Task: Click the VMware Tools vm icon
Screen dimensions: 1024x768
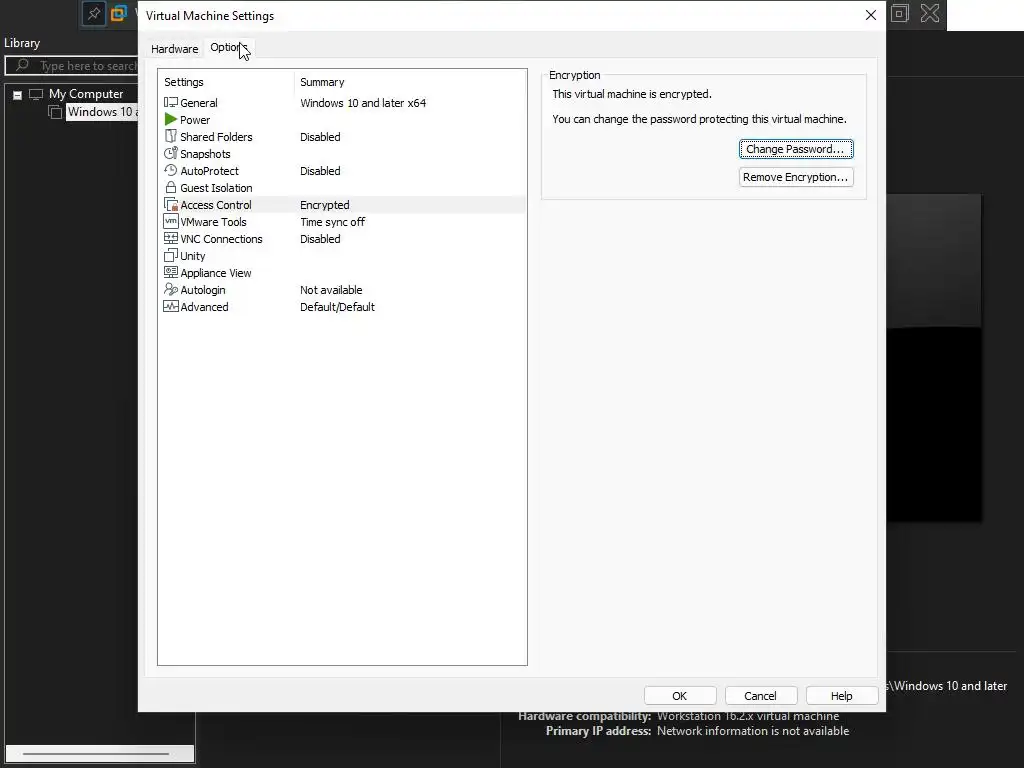Action: point(170,221)
